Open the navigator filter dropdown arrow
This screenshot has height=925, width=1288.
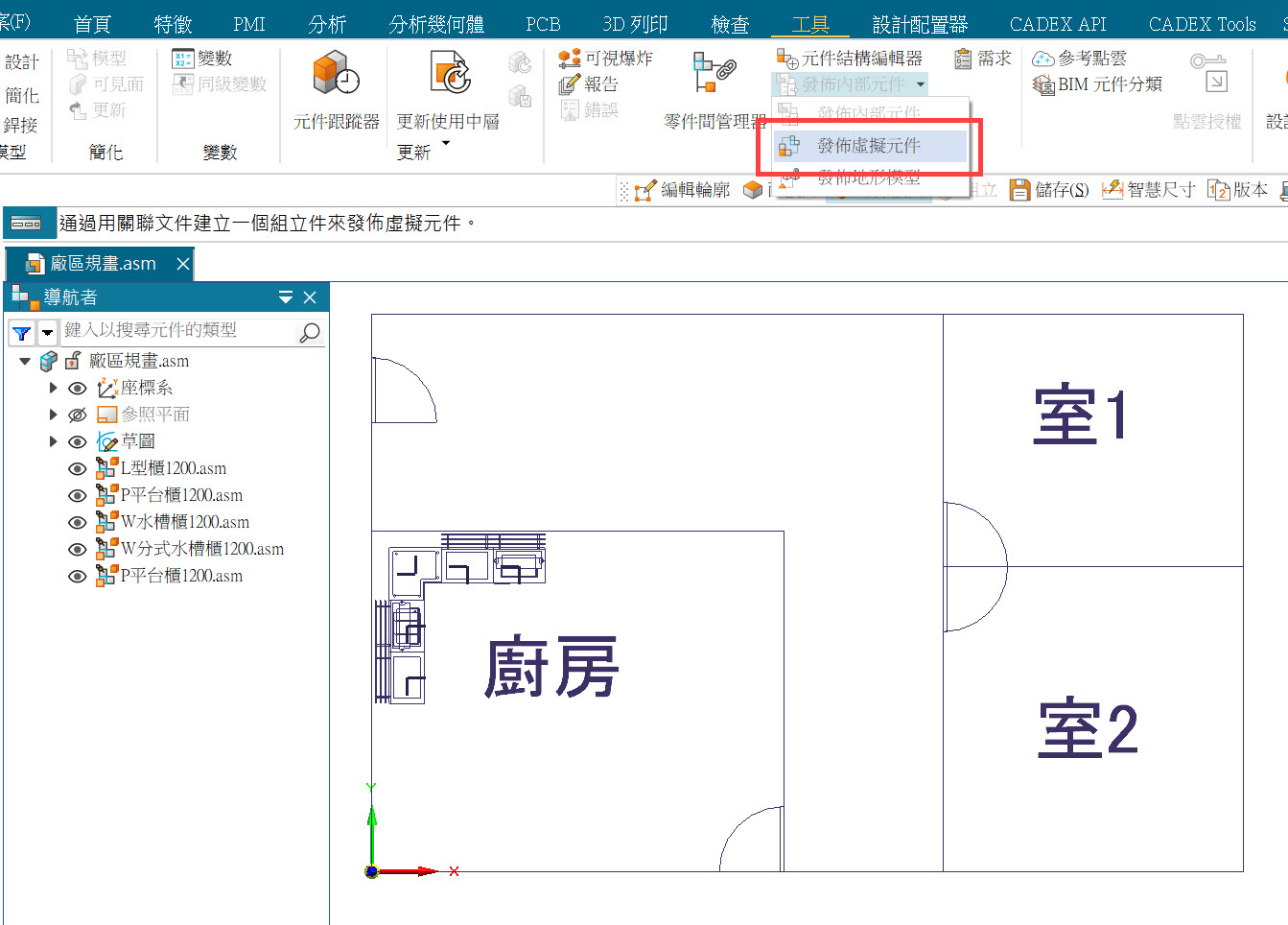(x=47, y=333)
